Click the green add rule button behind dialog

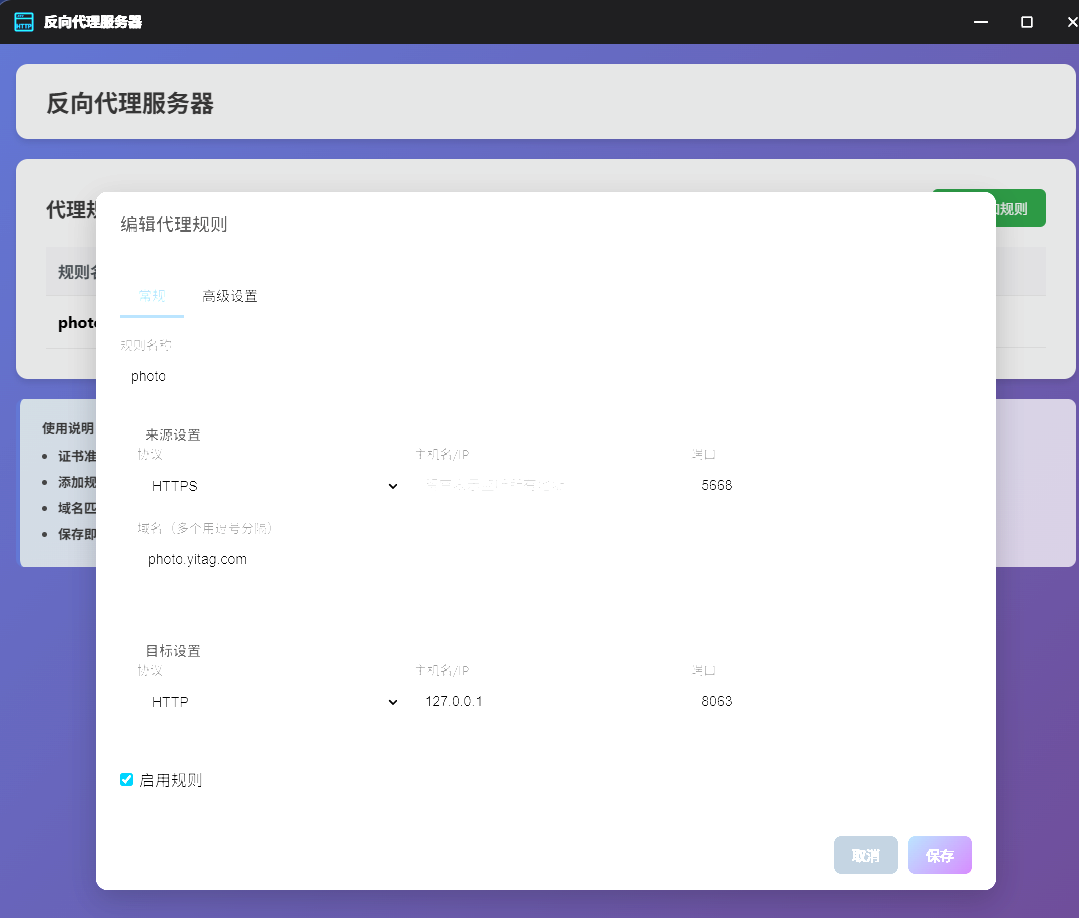1021,209
